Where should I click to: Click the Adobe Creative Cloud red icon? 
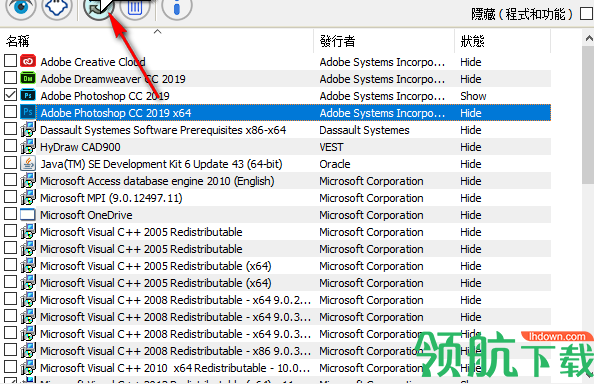click(x=28, y=61)
